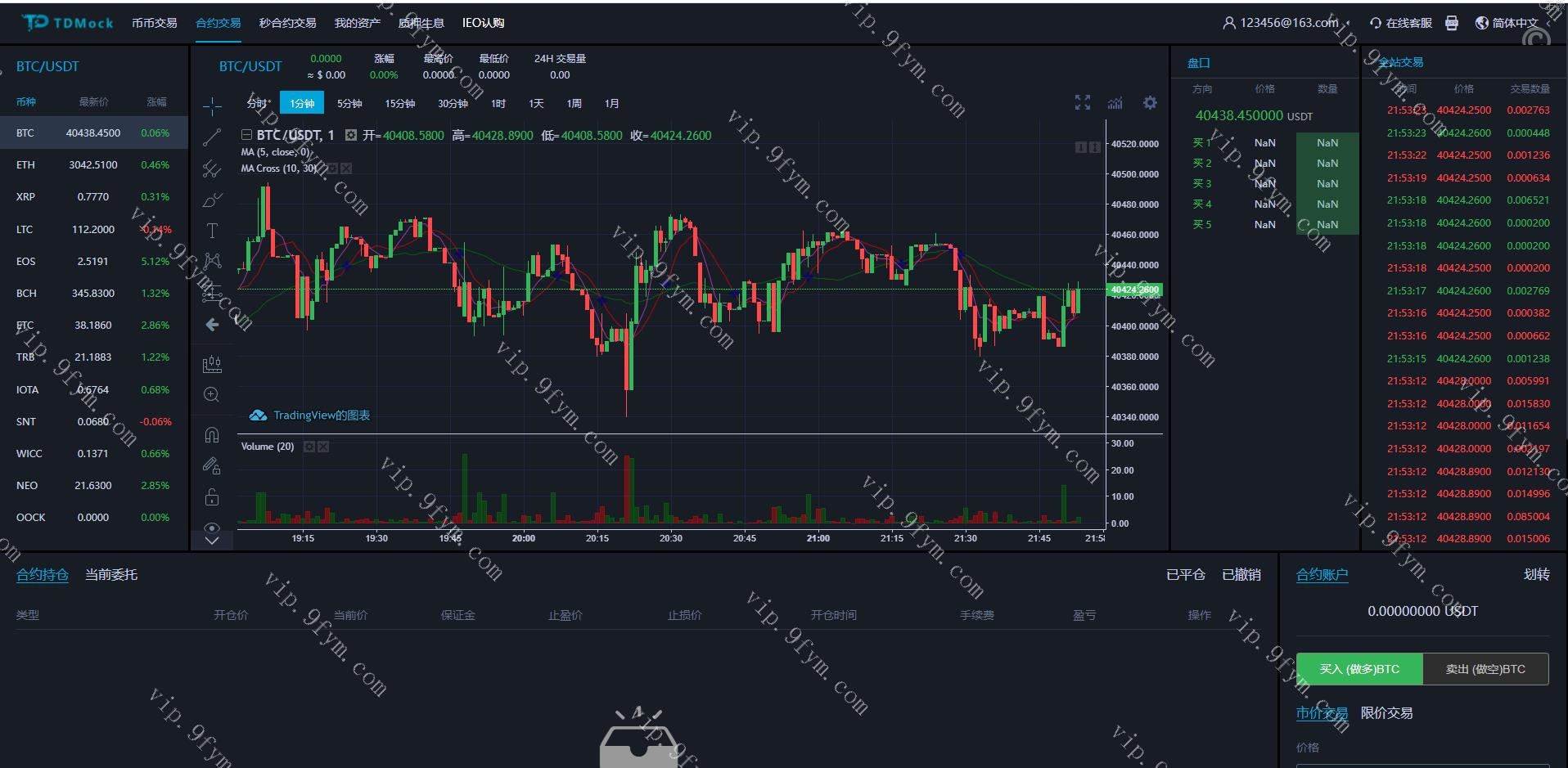Collapse the BTC/USDT chart legend

[246, 136]
